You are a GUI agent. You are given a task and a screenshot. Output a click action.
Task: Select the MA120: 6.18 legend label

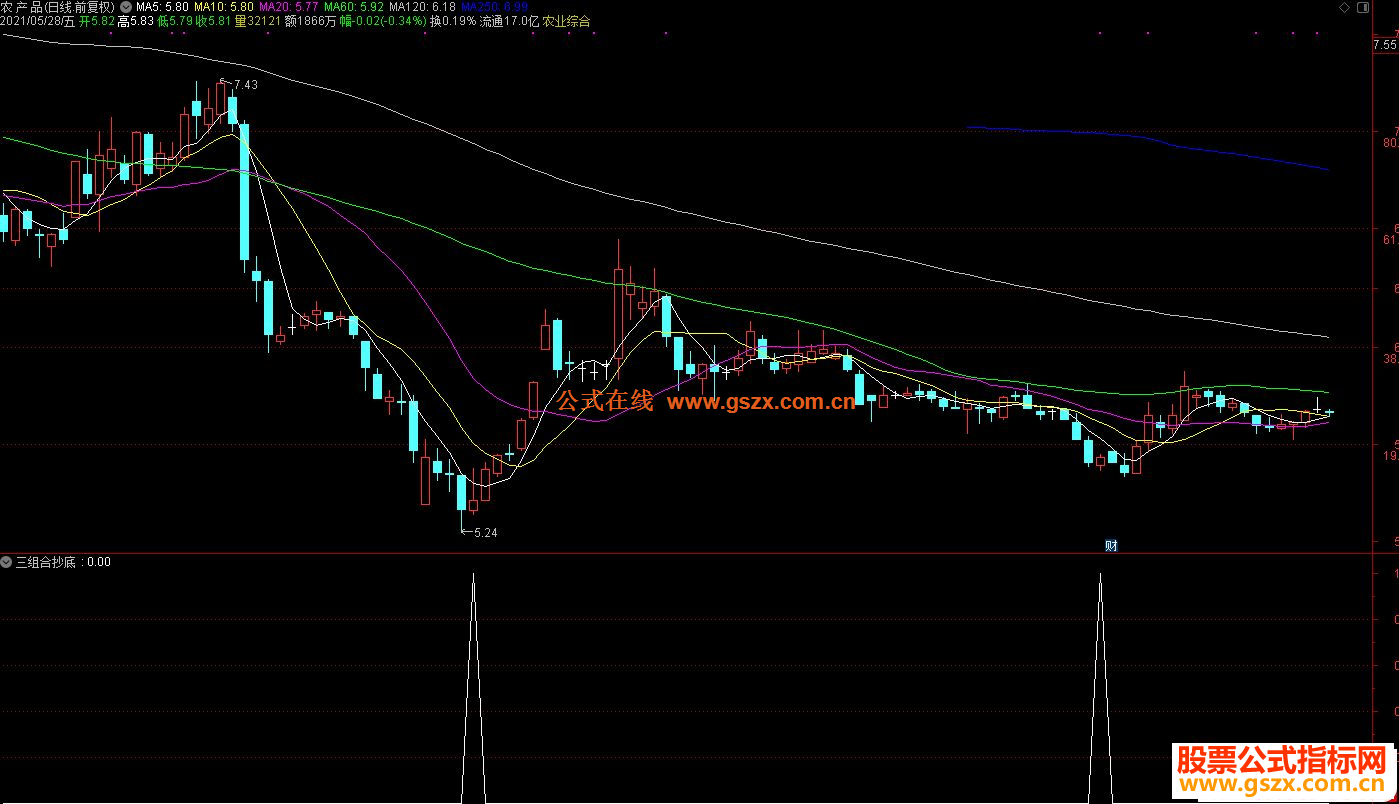pos(422,6)
